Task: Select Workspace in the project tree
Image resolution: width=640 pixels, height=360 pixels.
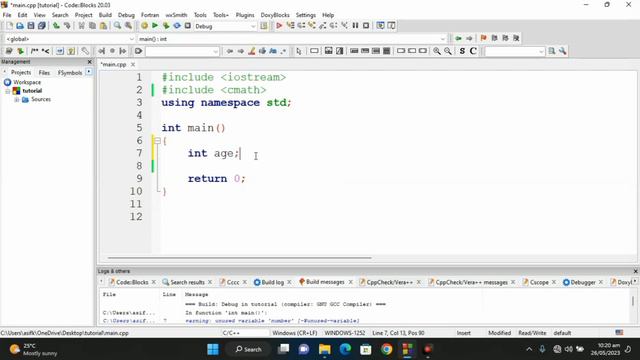Action: [x=27, y=82]
